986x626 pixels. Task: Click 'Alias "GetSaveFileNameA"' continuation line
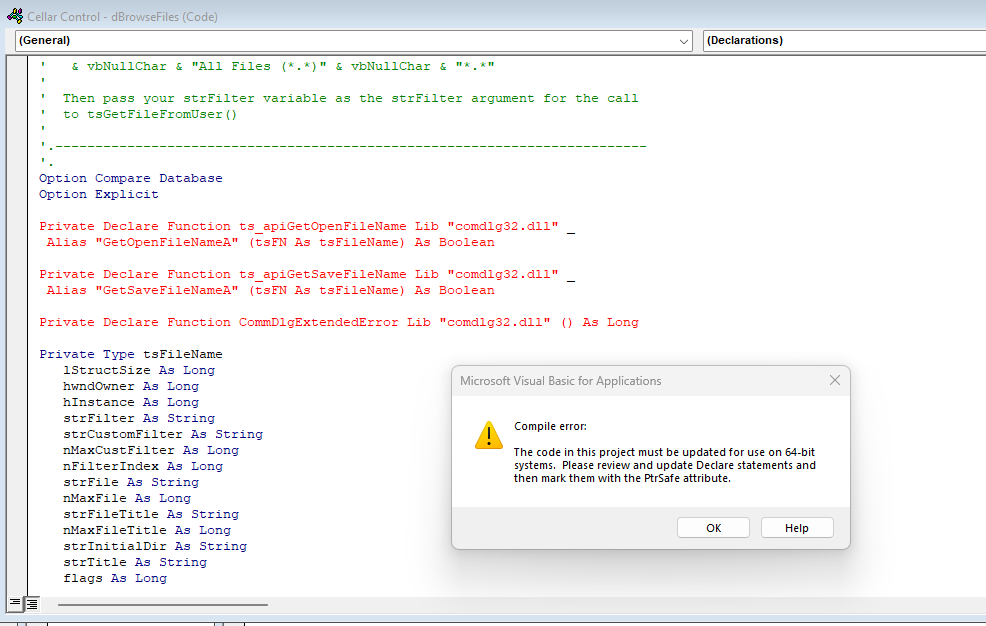pos(270,290)
